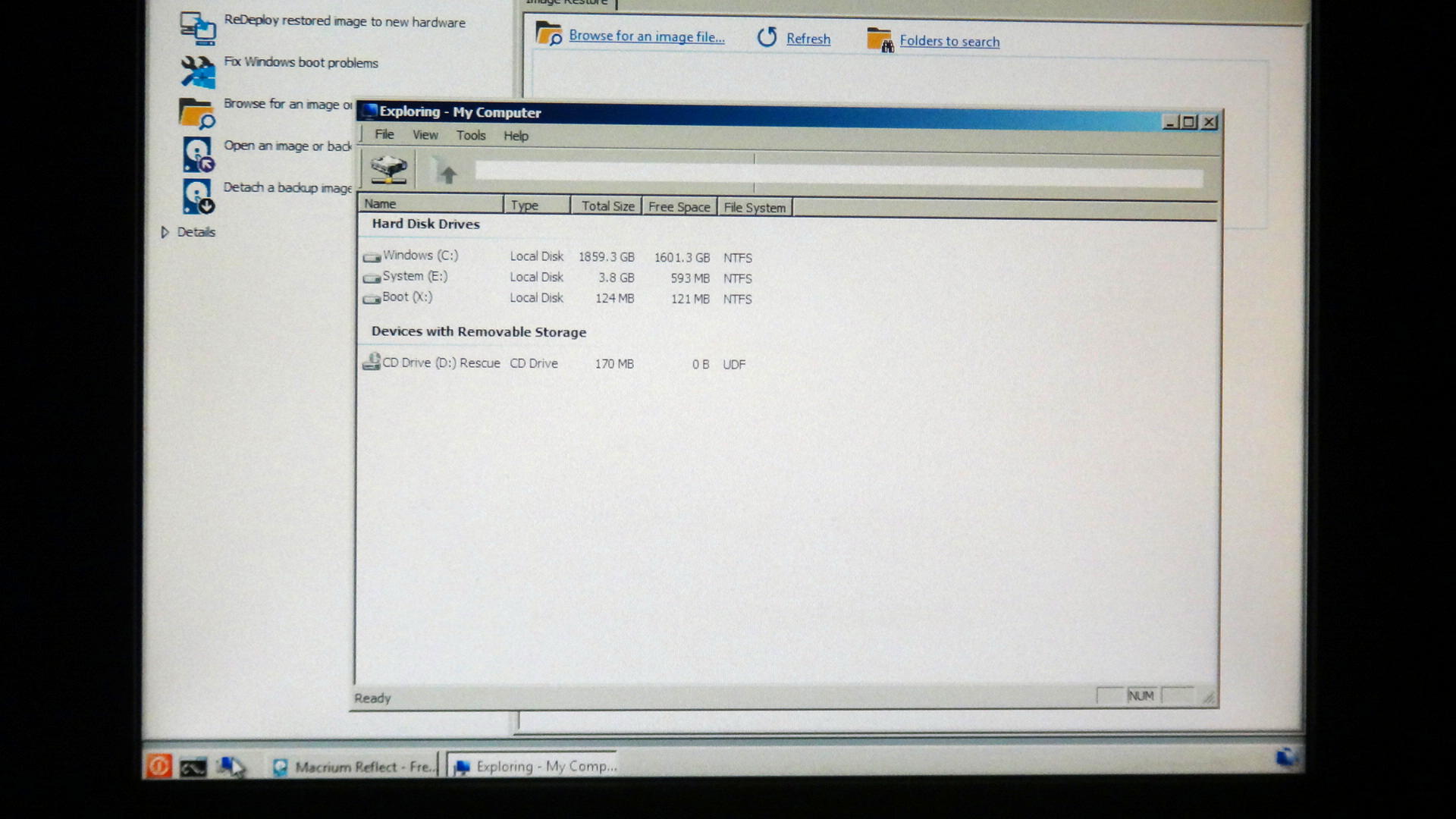Select CD Drive (D:) Rescue row
Screen dimensions: 1456x819
pyautogui.click(x=555, y=363)
